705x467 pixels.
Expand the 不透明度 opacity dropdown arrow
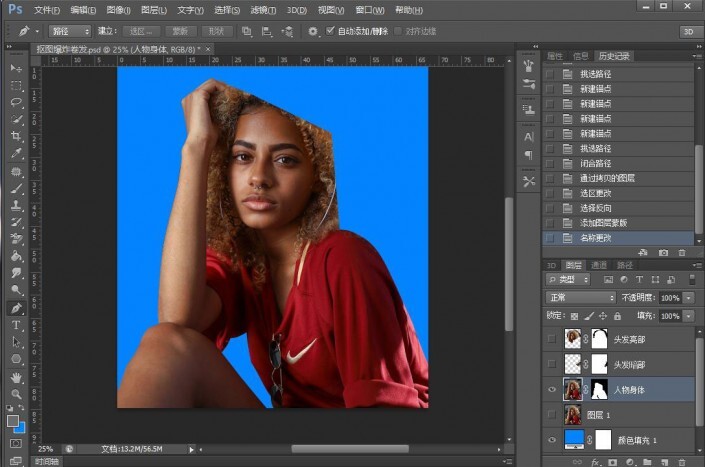[689, 298]
